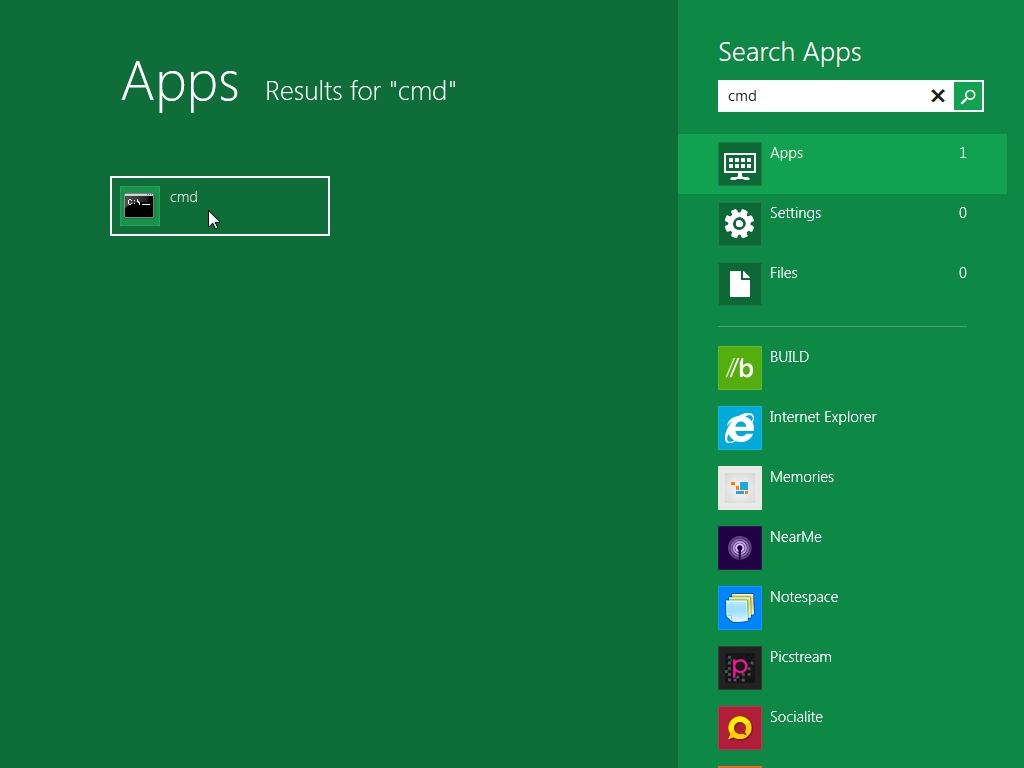Open the NearMe app icon
The image size is (1024, 768).
(740, 548)
